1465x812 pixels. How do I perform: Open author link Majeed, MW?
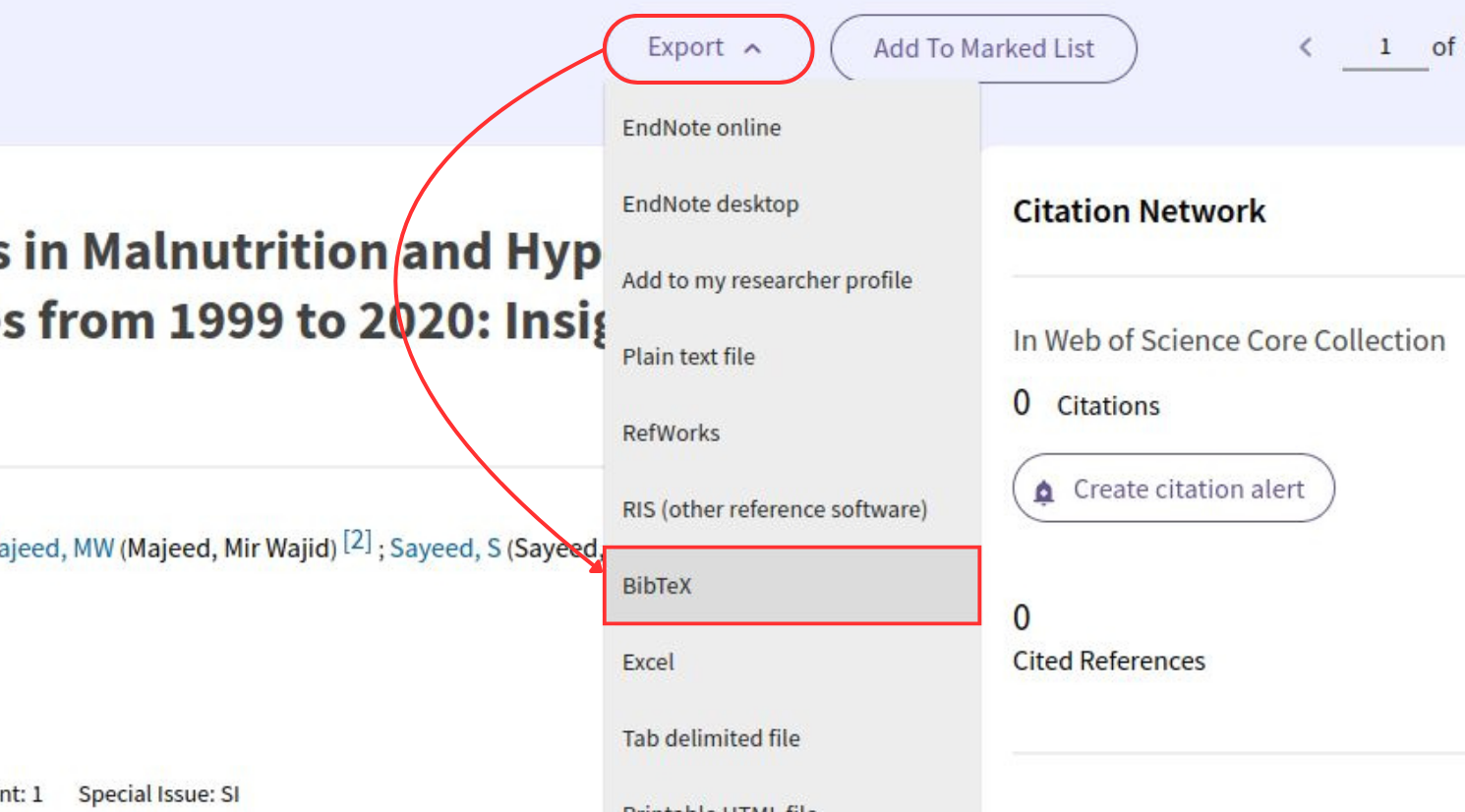pyautogui.click(x=56, y=549)
